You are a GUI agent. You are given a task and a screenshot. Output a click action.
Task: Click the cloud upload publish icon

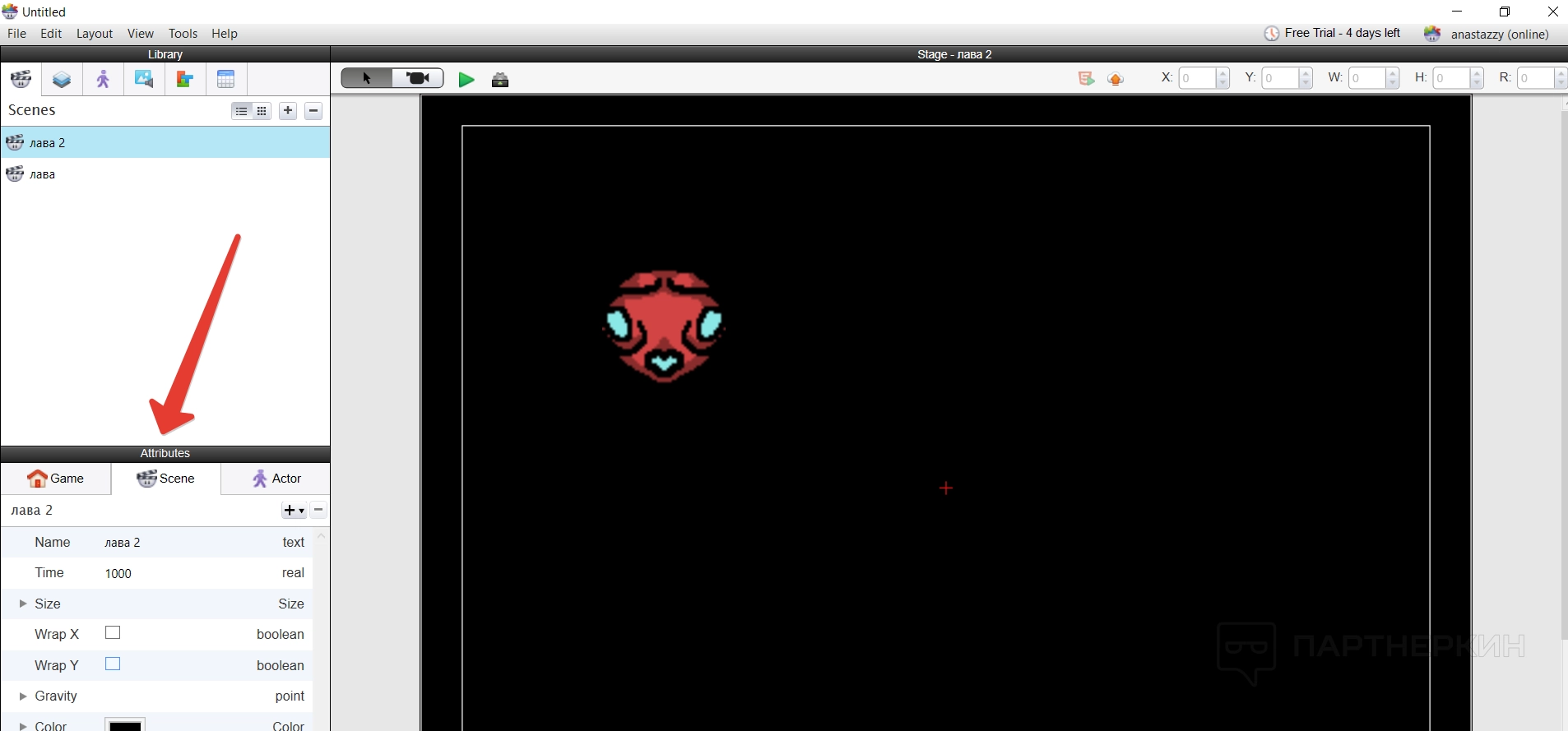(1116, 78)
